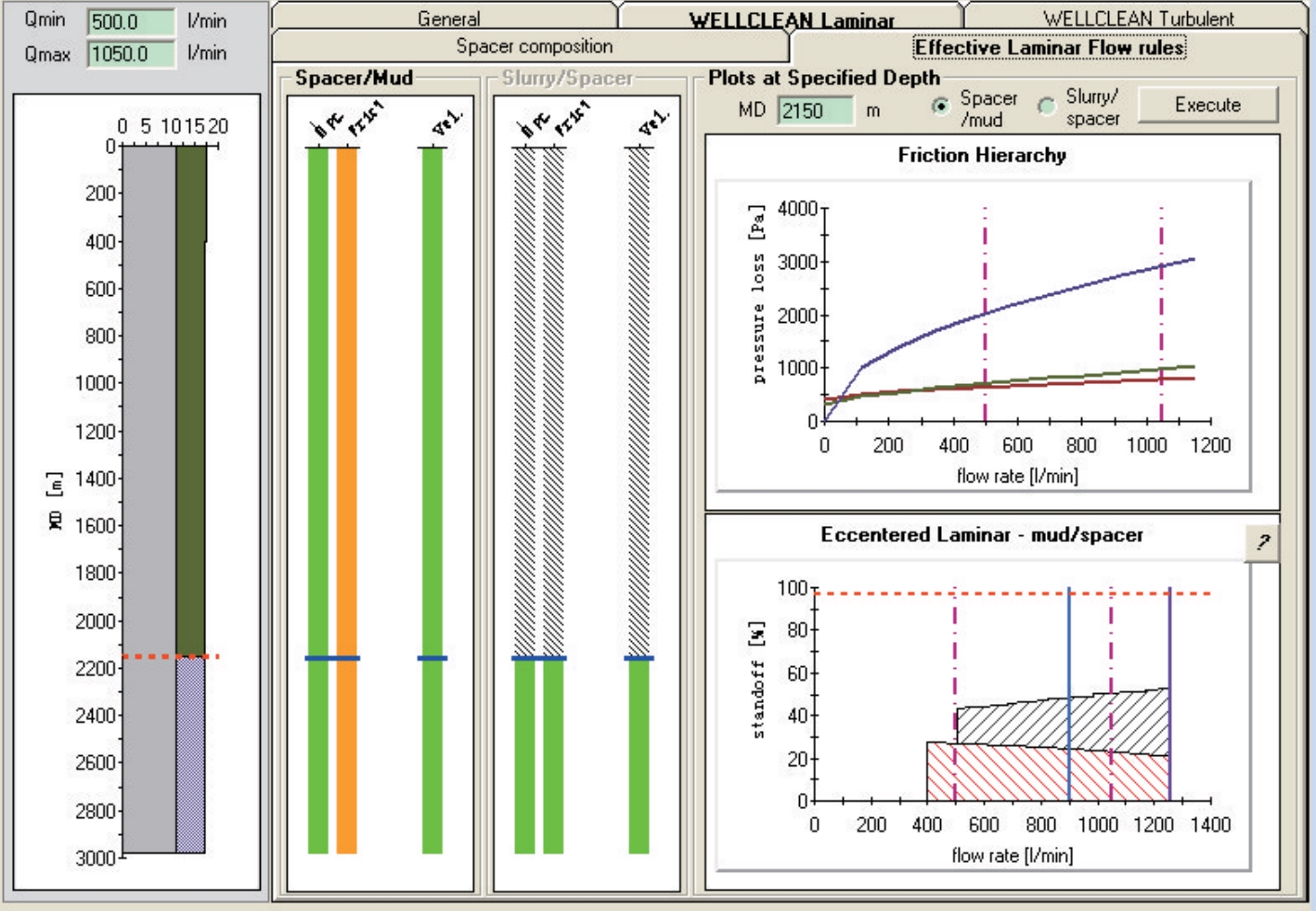Click the Eccentered Laminar - mud/spacer title
The width and height of the screenshot is (1316, 911).
click(x=982, y=534)
